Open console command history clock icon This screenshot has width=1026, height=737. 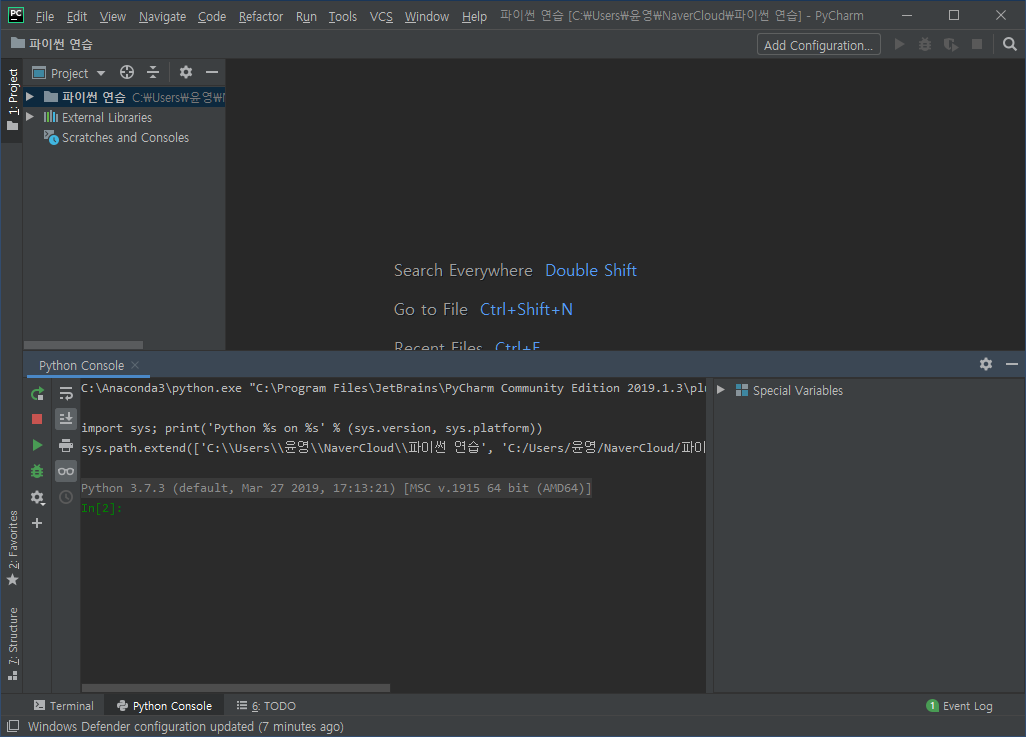[66, 497]
